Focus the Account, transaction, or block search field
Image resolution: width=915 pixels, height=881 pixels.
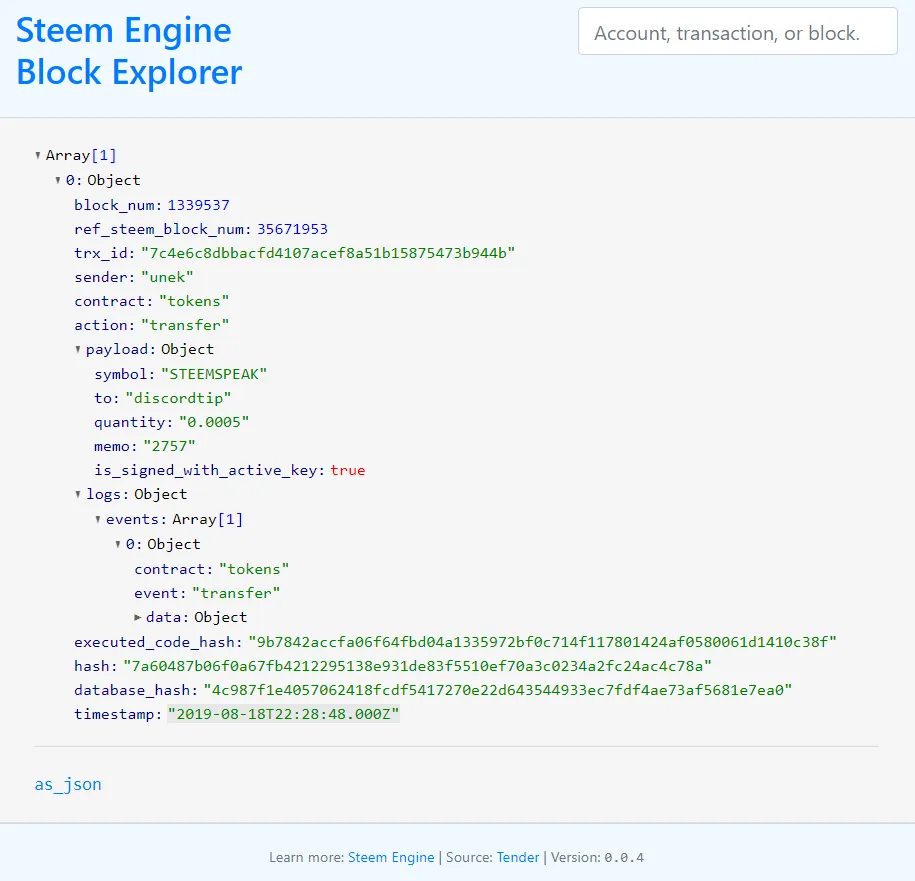(738, 32)
